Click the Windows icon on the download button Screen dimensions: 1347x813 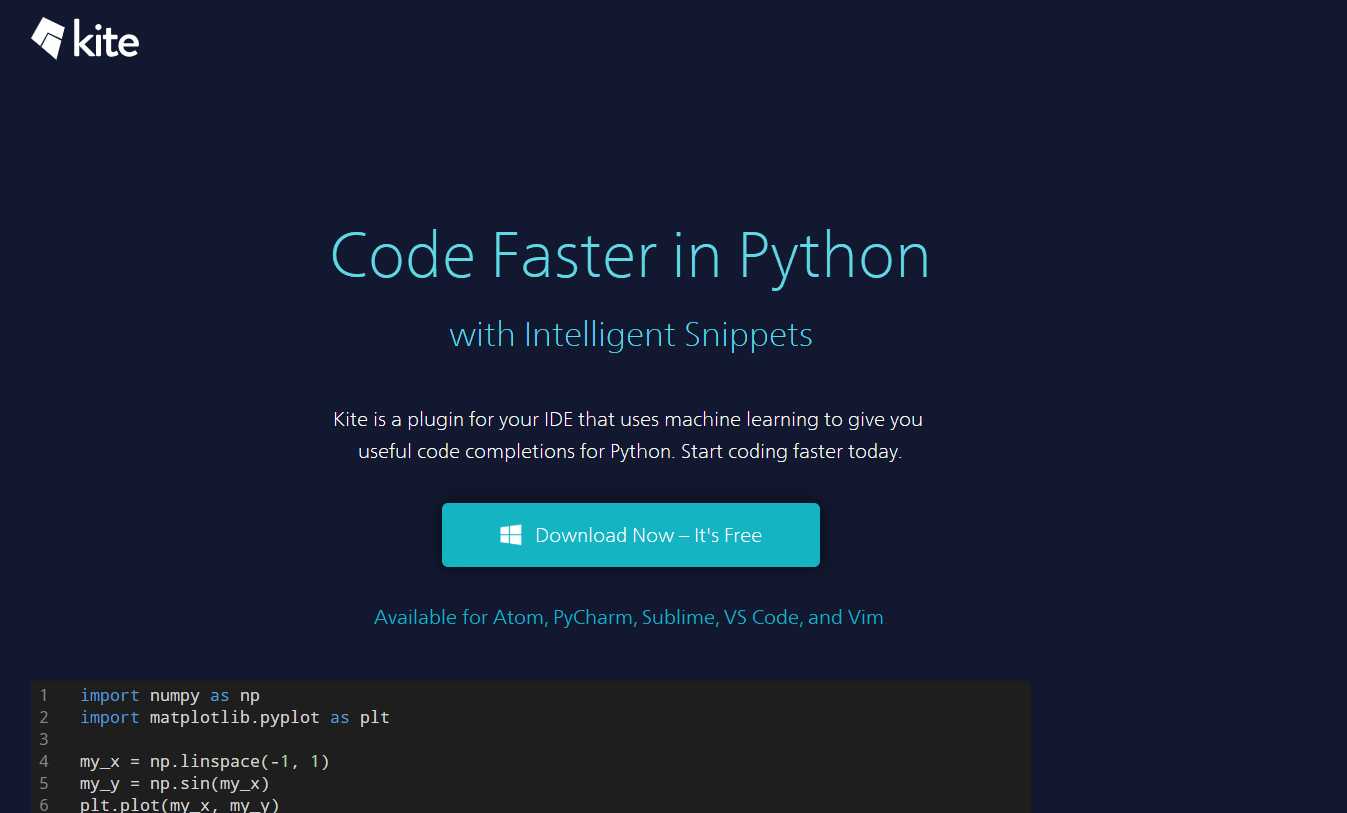[x=511, y=535]
